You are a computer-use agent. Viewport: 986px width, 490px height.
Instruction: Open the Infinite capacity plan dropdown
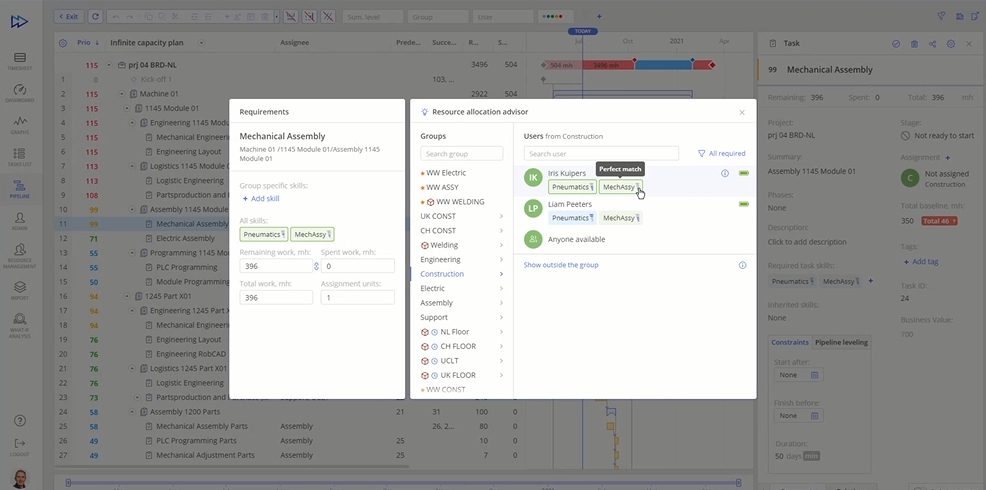[201, 43]
